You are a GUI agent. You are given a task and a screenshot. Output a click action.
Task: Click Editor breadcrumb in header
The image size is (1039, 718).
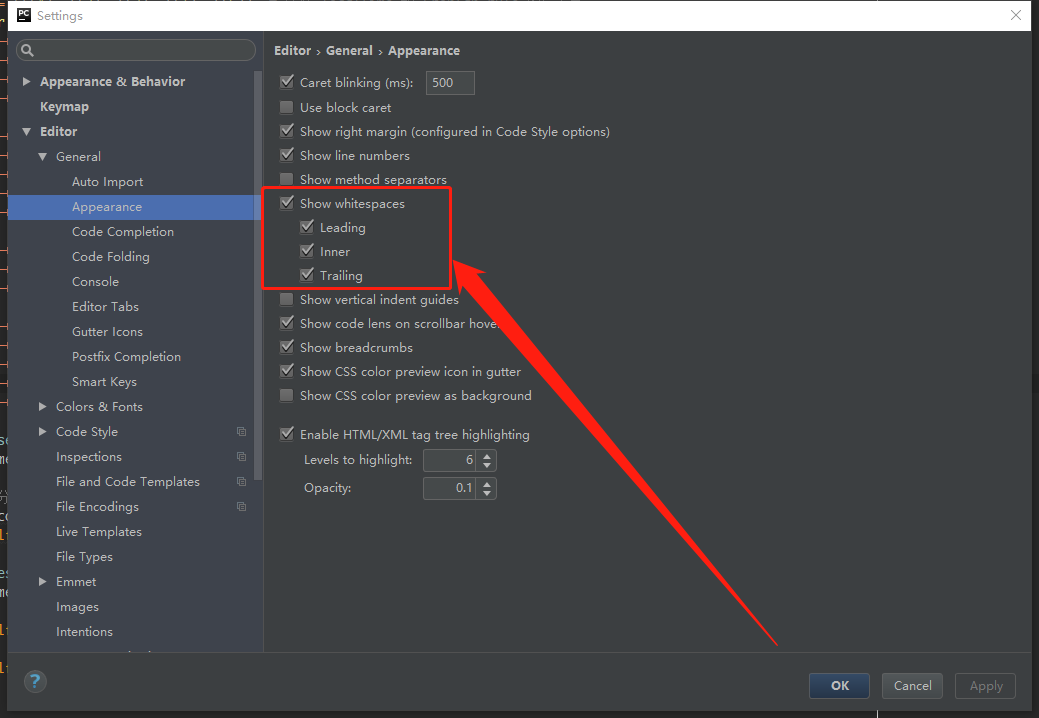point(292,50)
